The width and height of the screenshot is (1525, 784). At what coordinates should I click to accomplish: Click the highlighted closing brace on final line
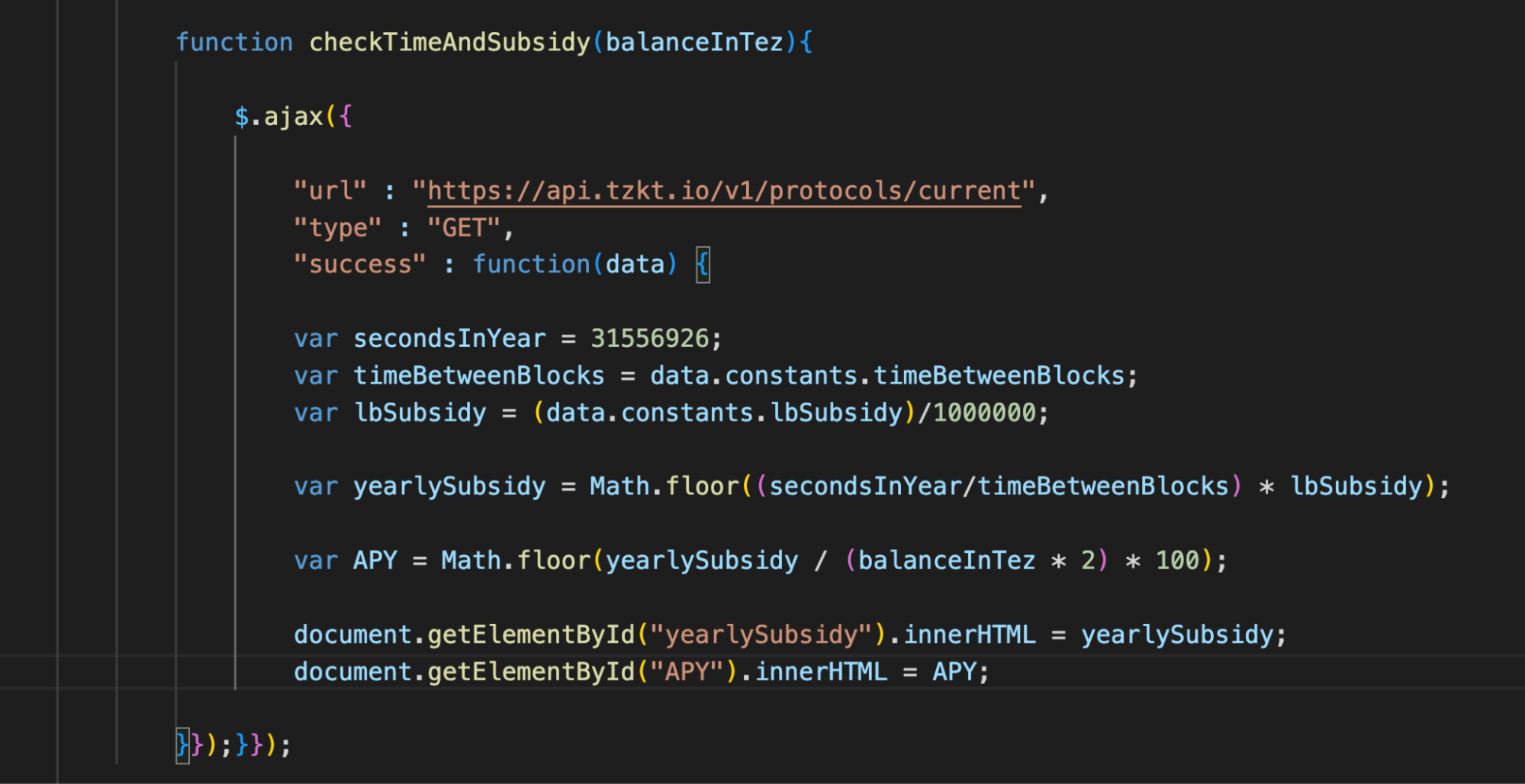pos(182,744)
